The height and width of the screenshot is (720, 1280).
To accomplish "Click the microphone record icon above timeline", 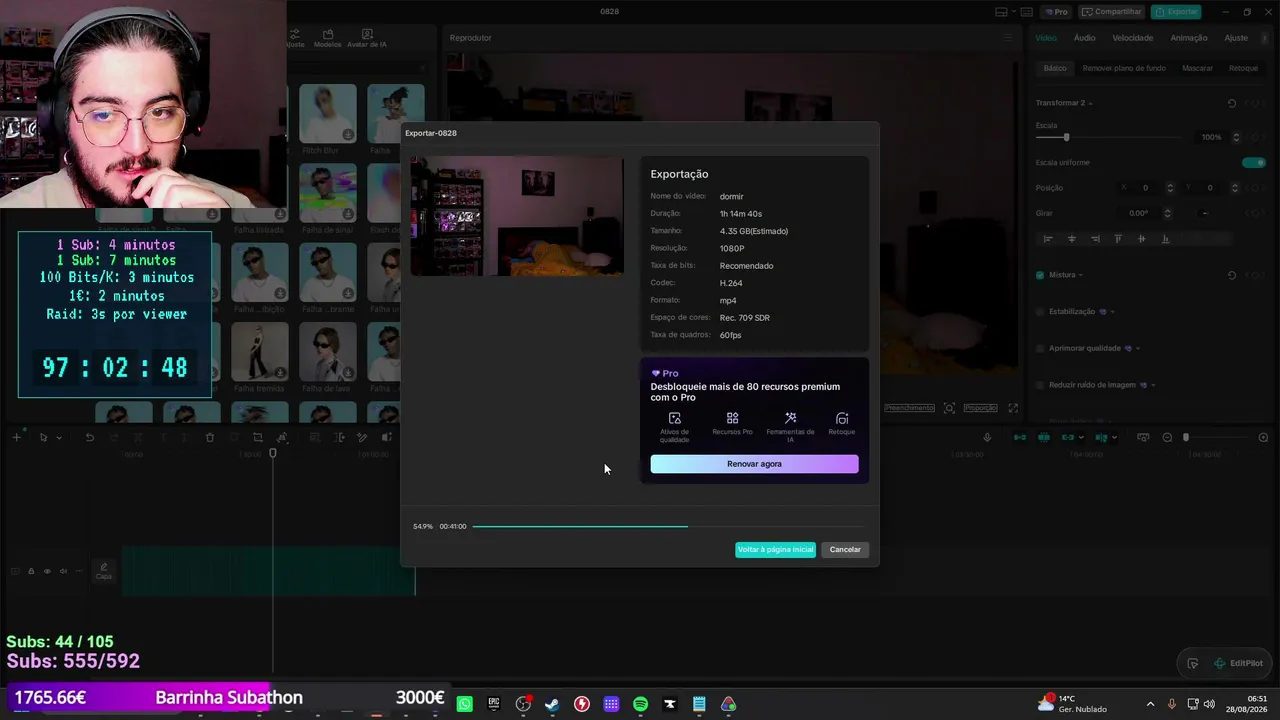I will click(x=987, y=437).
